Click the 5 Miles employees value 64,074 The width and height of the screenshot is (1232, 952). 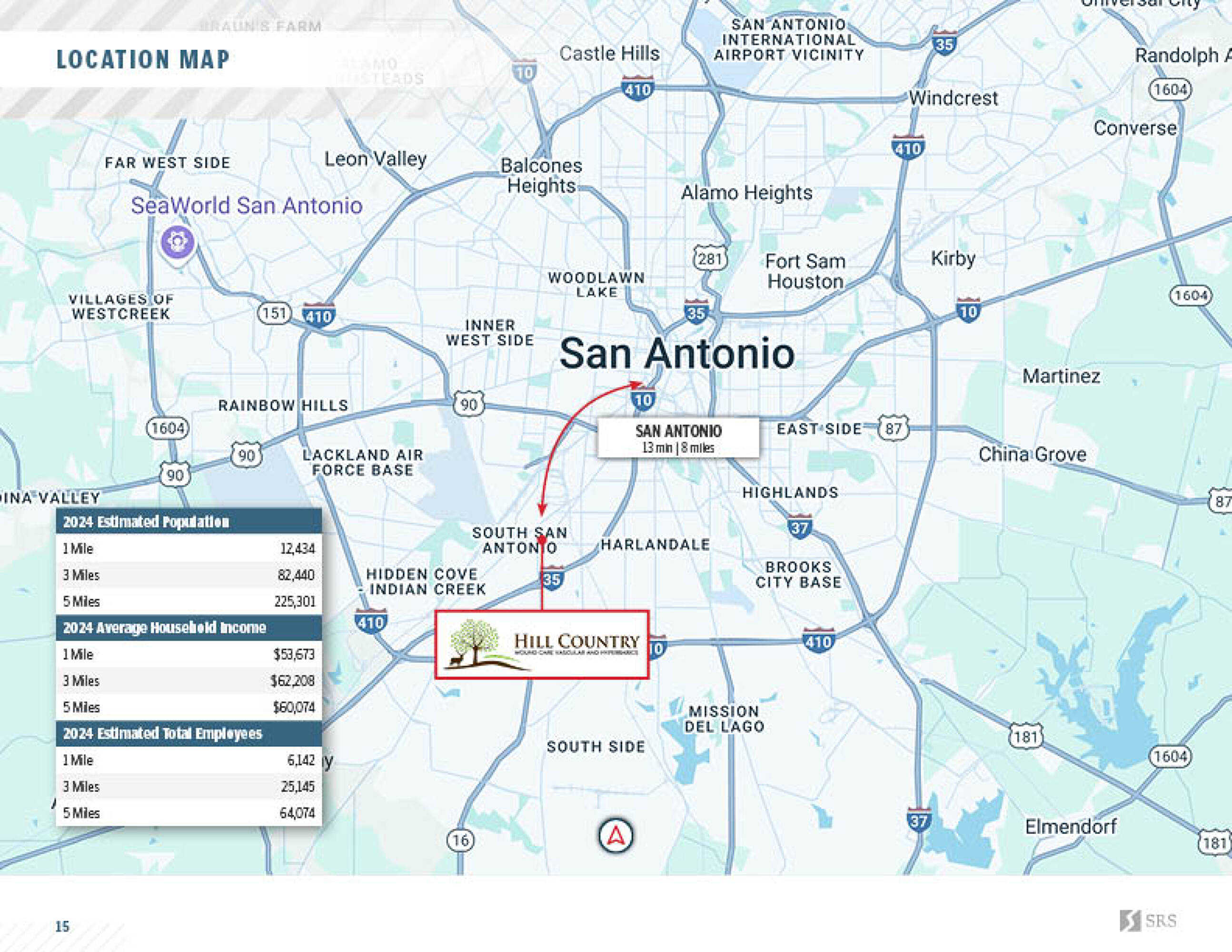[297, 813]
